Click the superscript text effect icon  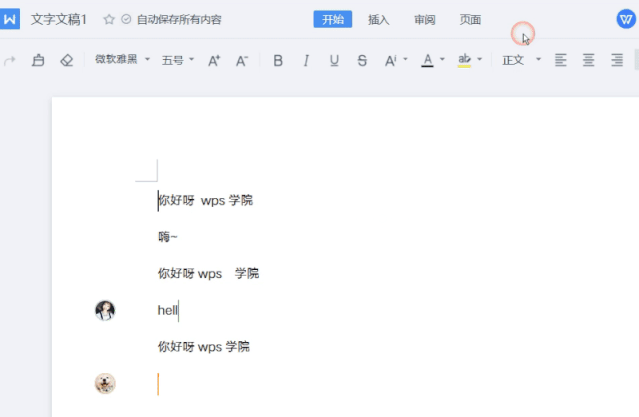[x=390, y=61]
